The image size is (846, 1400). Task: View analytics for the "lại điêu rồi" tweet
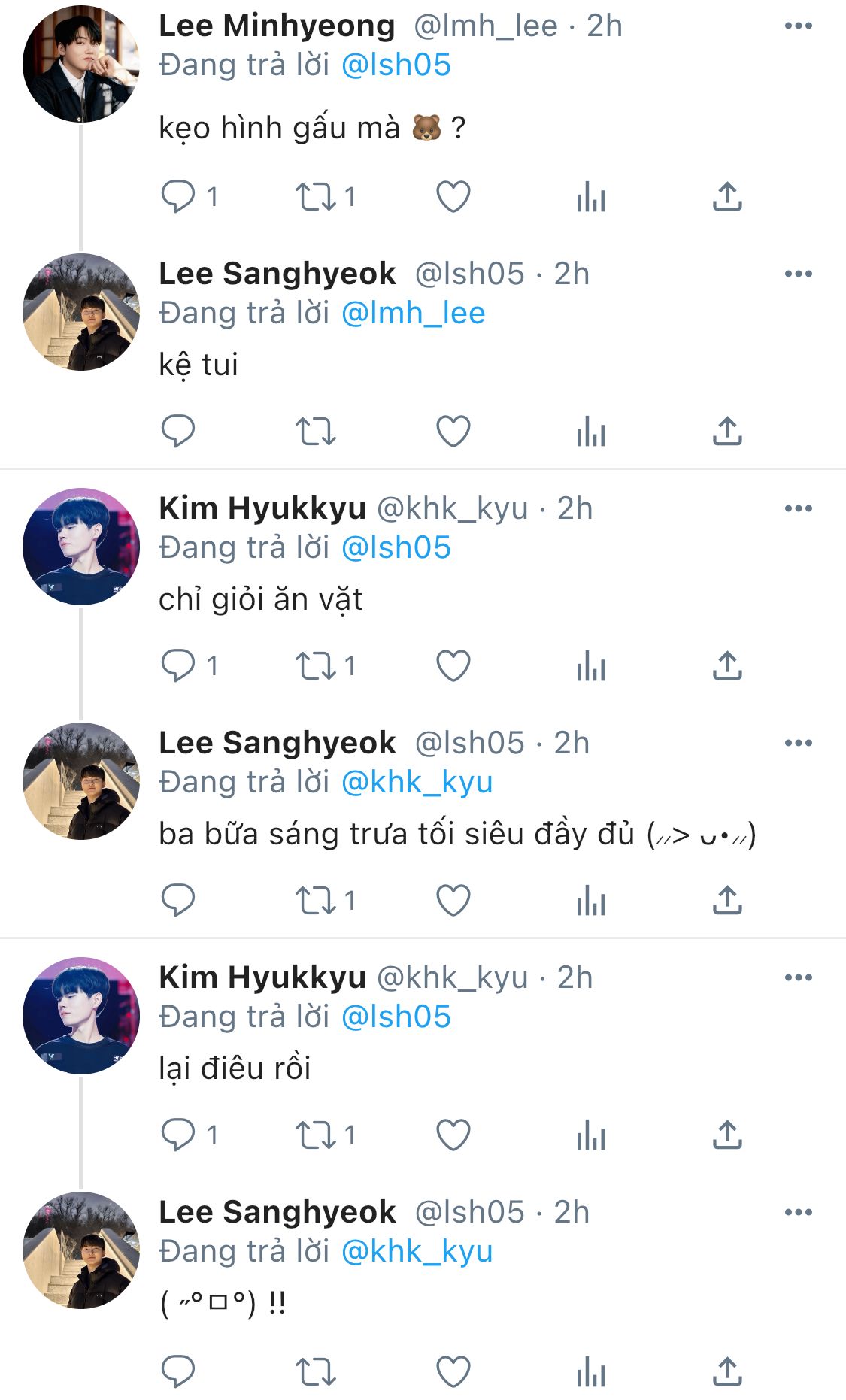[591, 1135]
